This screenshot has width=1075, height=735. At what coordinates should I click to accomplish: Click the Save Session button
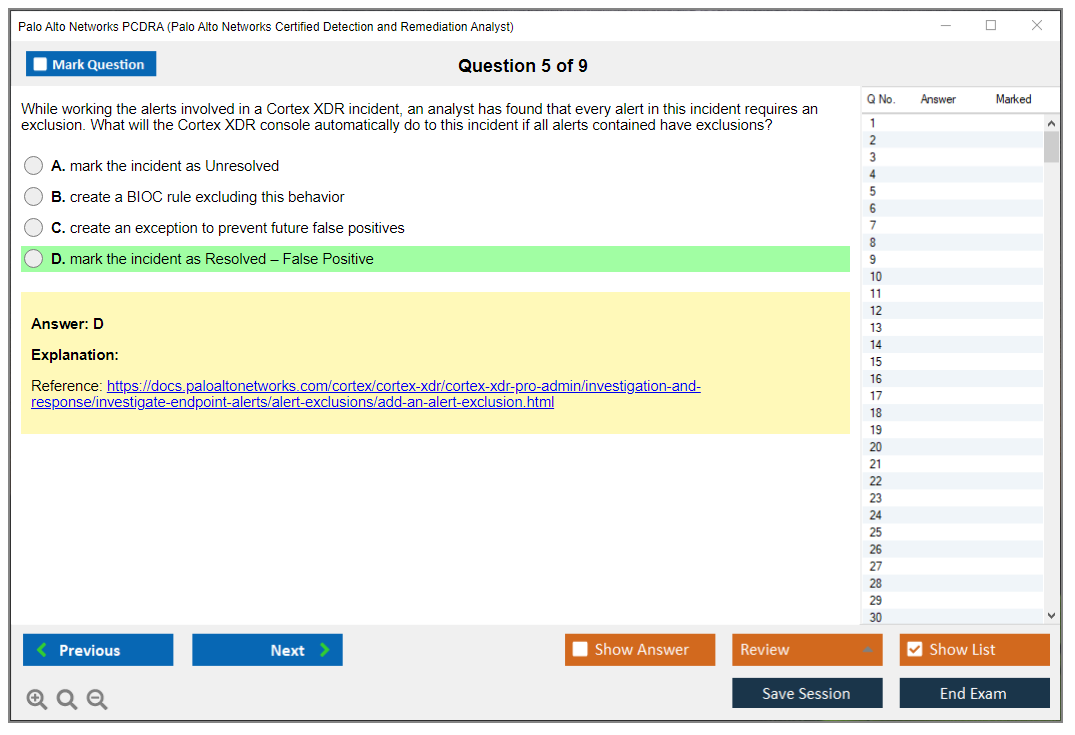pos(806,693)
